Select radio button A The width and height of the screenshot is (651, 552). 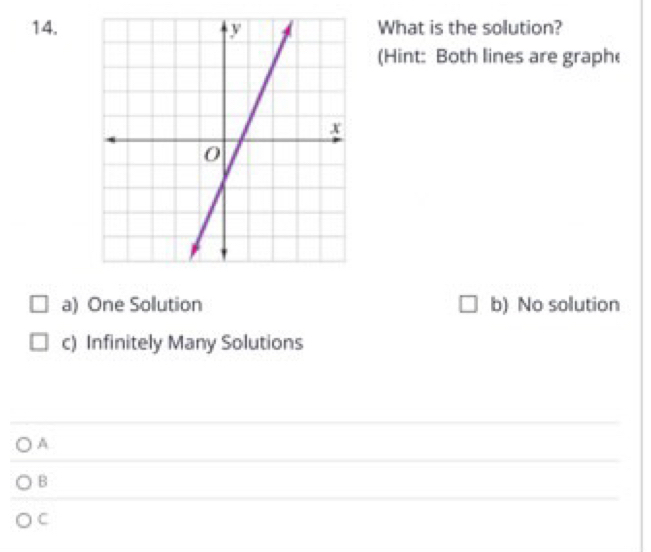pyautogui.click(x=22, y=442)
